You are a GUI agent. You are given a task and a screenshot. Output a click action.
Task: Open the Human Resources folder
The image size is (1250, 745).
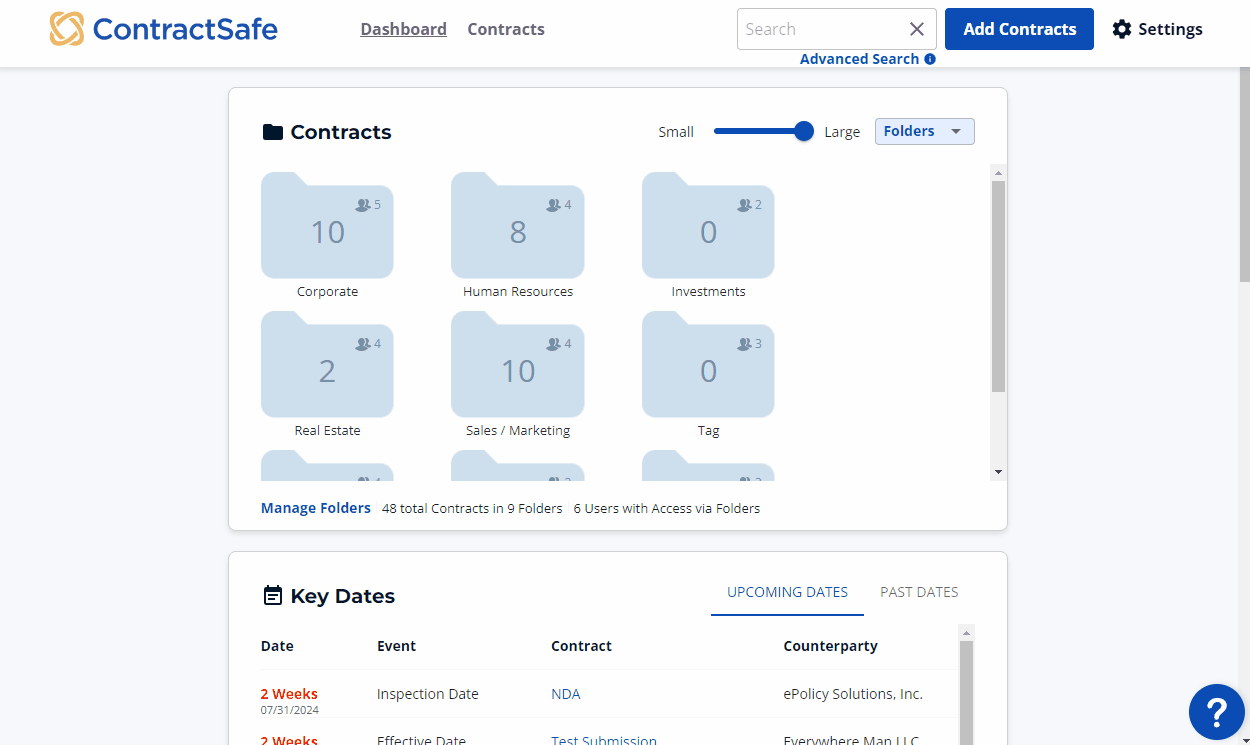tap(517, 230)
